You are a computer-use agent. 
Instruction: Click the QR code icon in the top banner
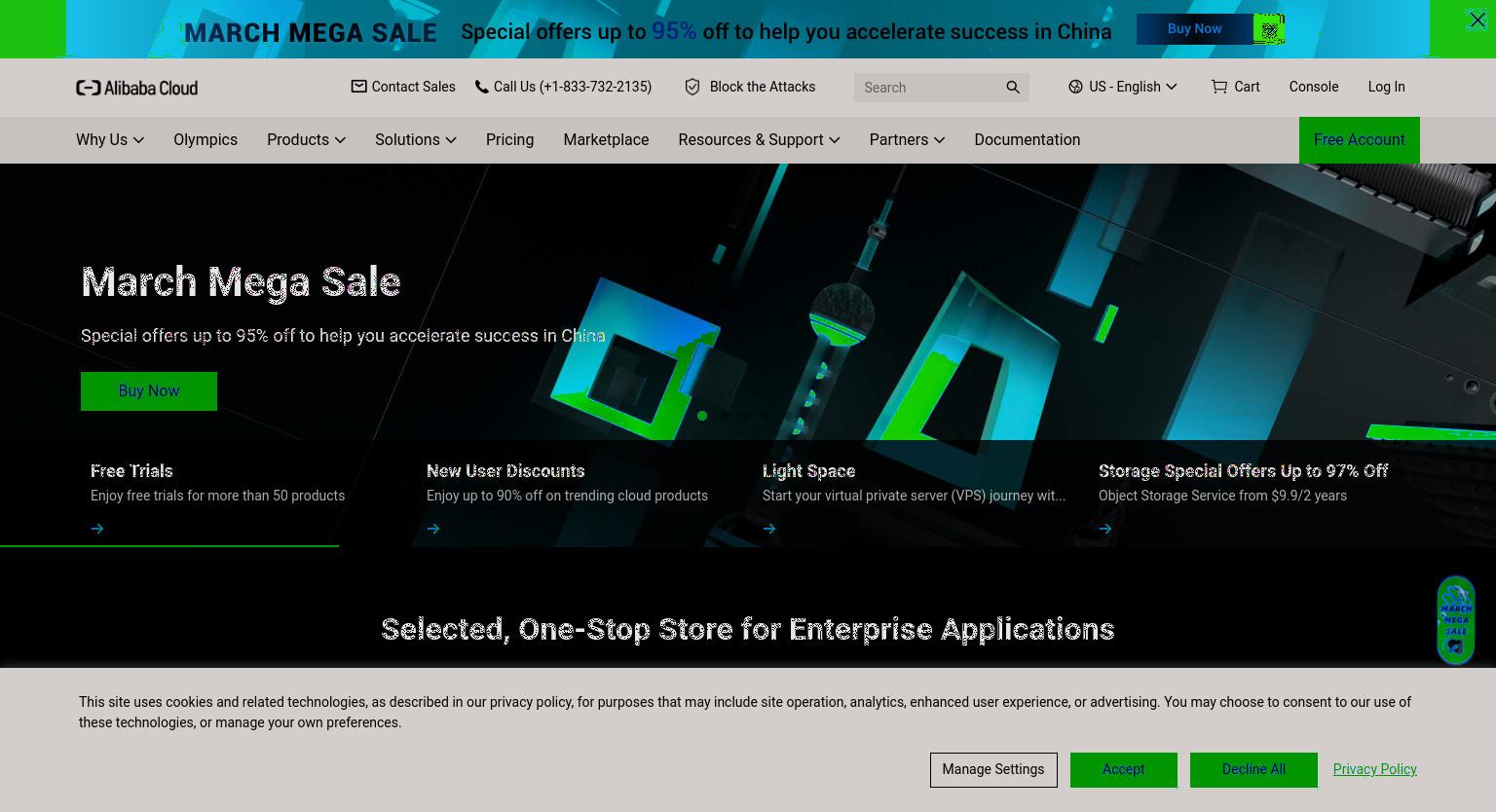coord(1269,30)
